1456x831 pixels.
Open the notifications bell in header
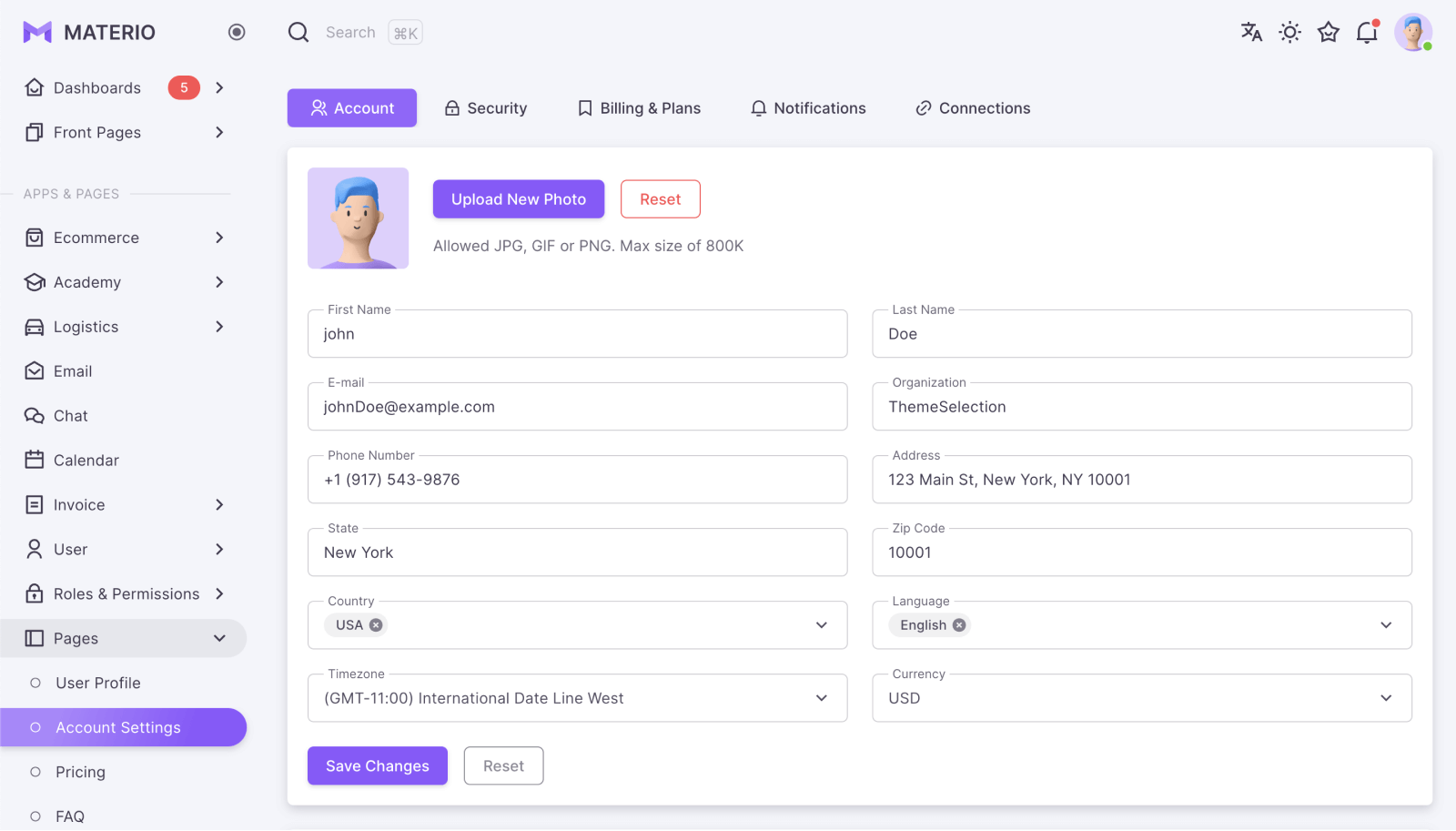click(x=1367, y=32)
